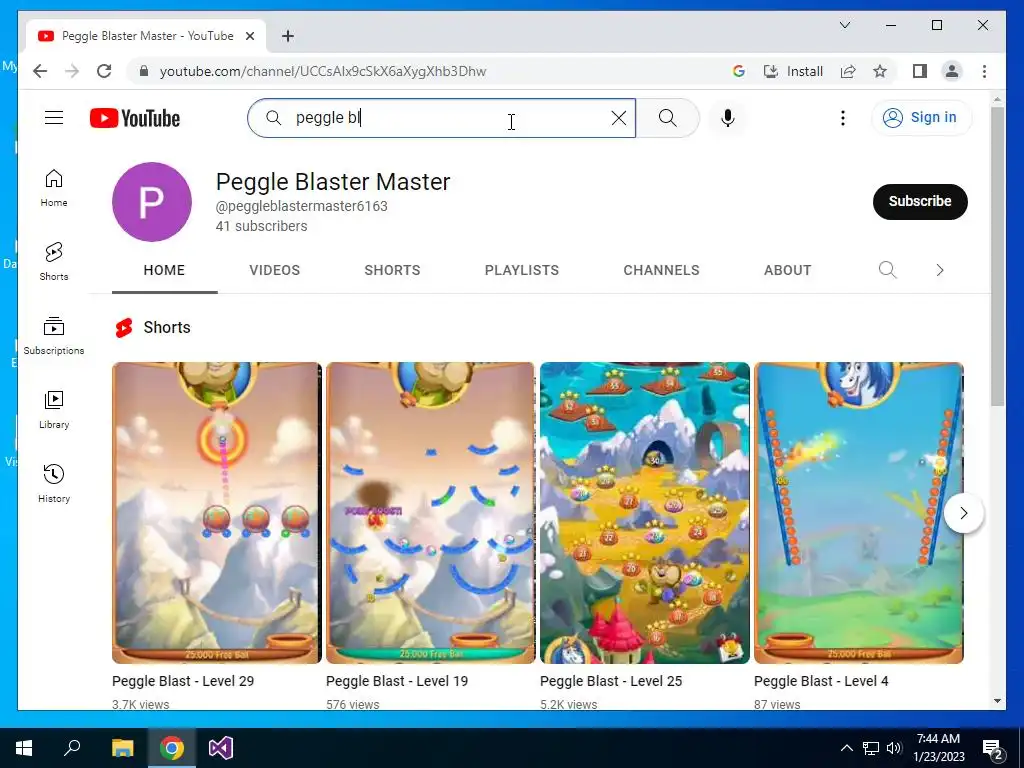Open History in the sidebar
The width and height of the screenshot is (1024, 768).
coord(54,483)
